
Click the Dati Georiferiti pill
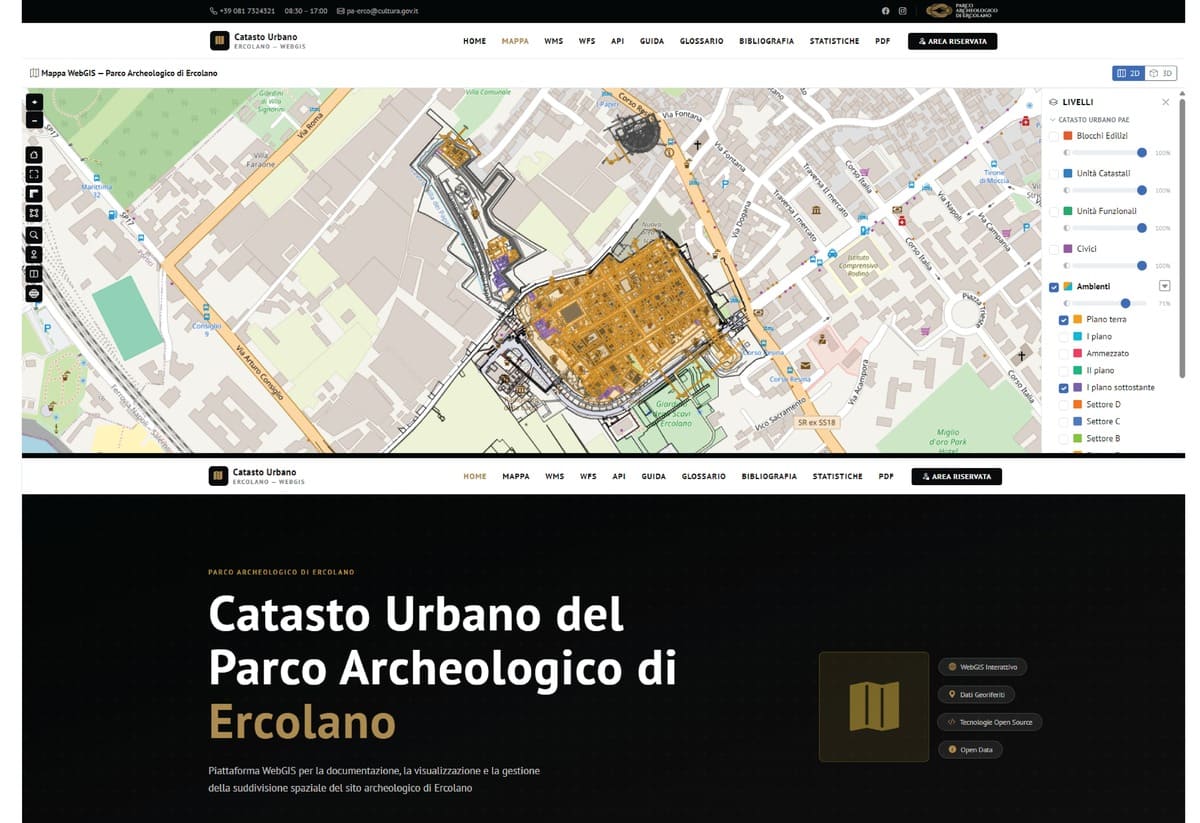pyautogui.click(x=977, y=694)
